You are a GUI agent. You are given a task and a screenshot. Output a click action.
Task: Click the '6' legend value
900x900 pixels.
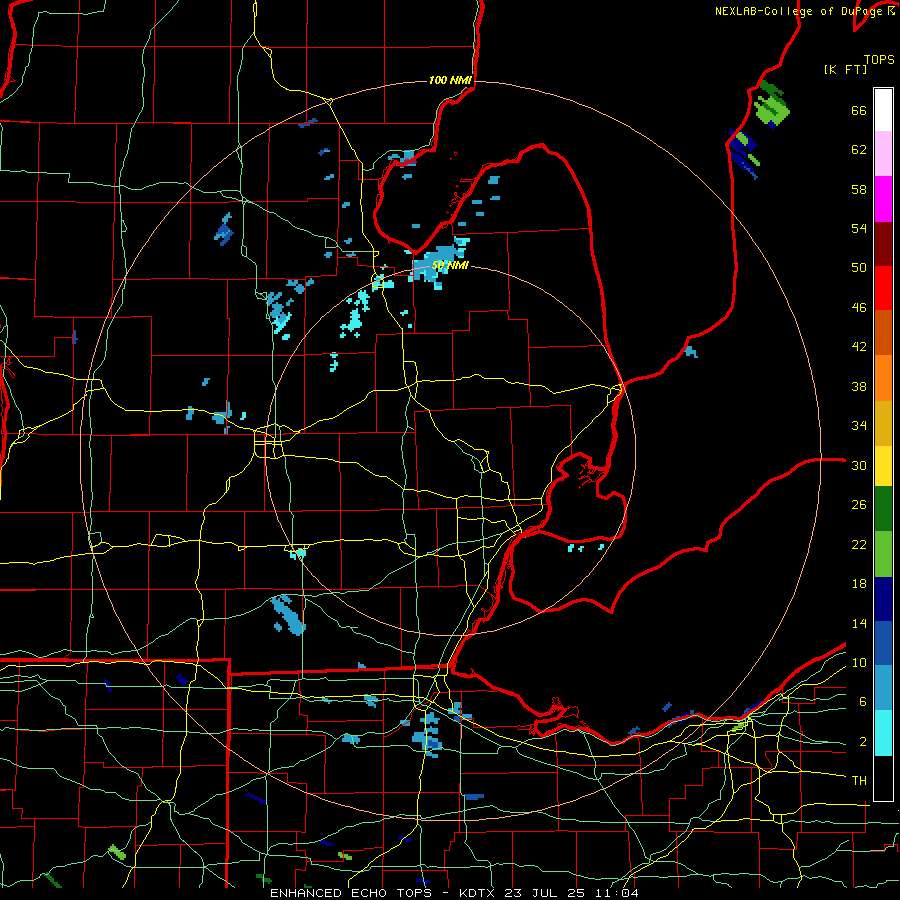(x=862, y=702)
